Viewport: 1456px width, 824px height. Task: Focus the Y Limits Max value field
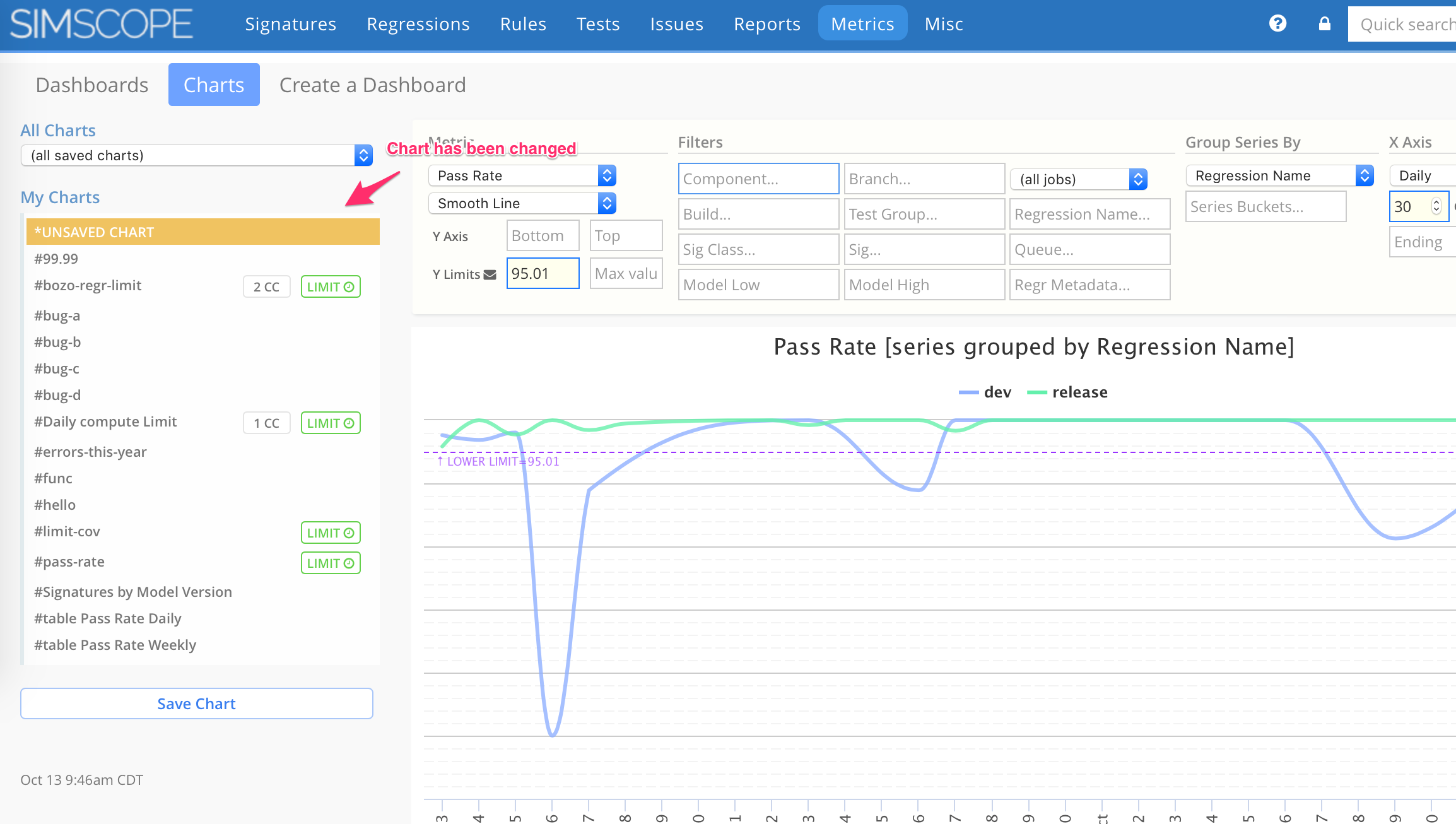(626, 273)
